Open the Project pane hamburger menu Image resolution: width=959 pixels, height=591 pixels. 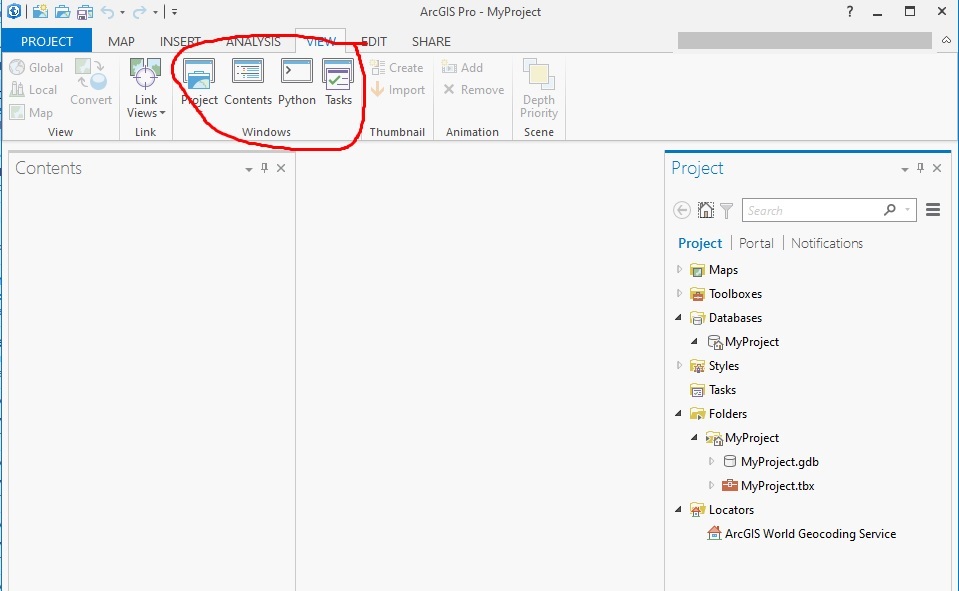click(933, 210)
